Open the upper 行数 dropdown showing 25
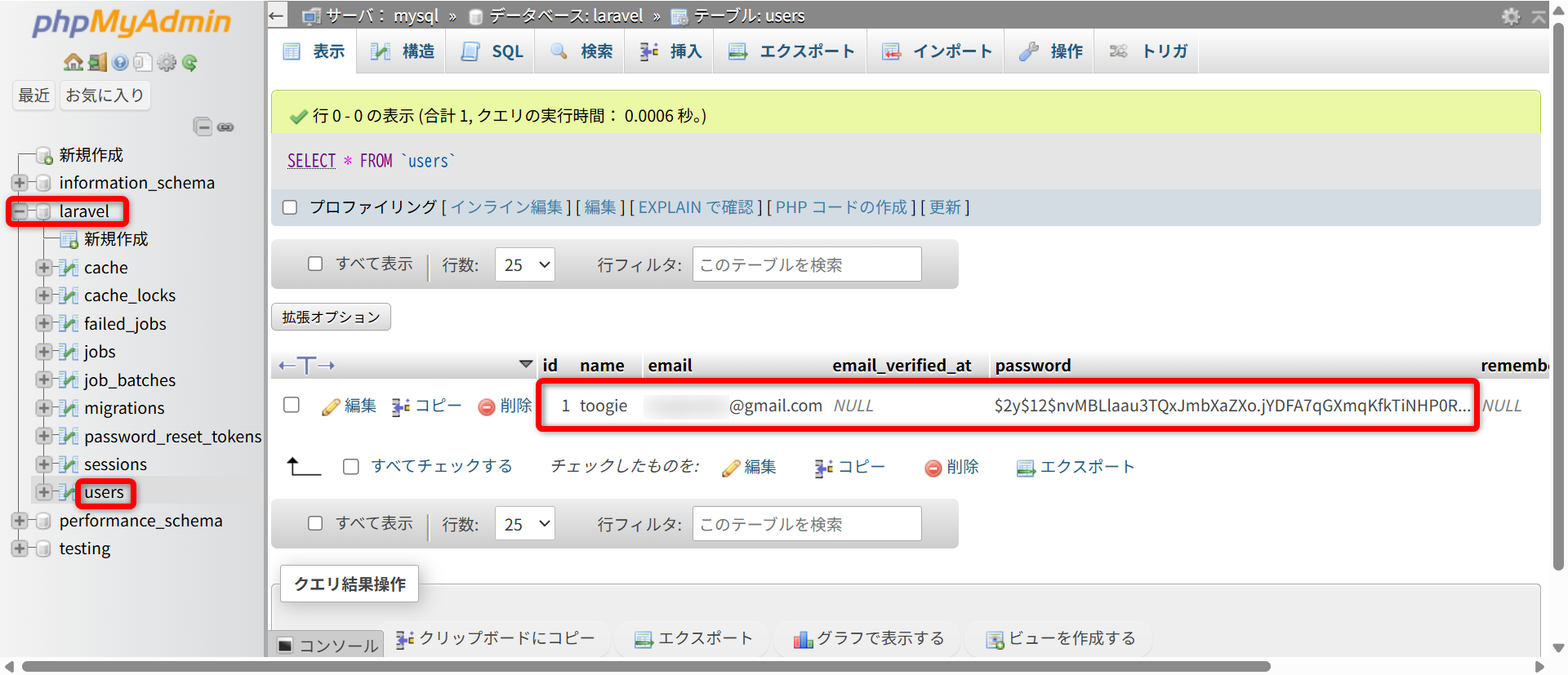 524,264
